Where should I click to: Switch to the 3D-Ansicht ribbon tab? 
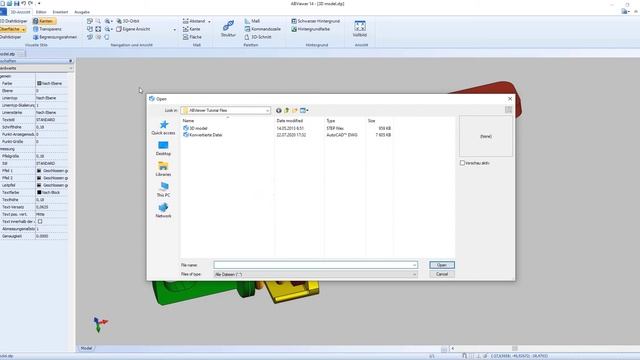tap(20, 12)
